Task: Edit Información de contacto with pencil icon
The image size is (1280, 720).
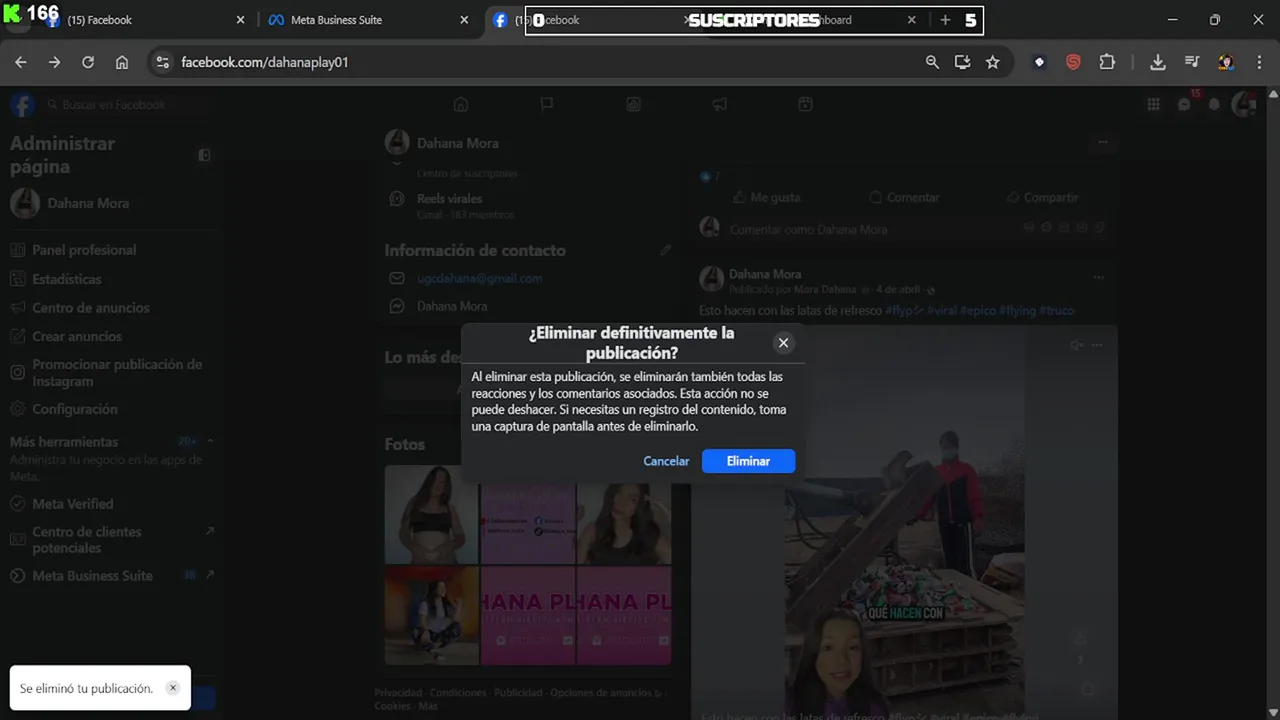Action: pyautogui.click(x=665, y=250)
